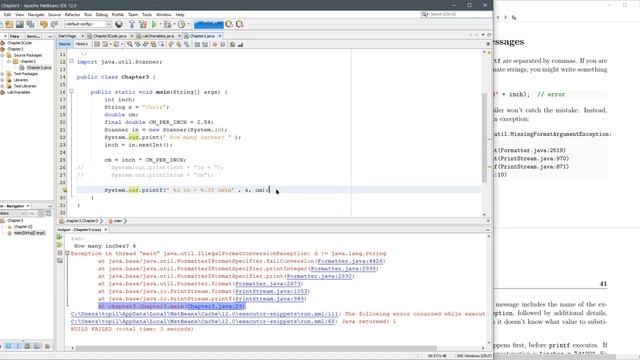
Task: Click the memory usage bar in toolbar
Action: coord(209,24)
